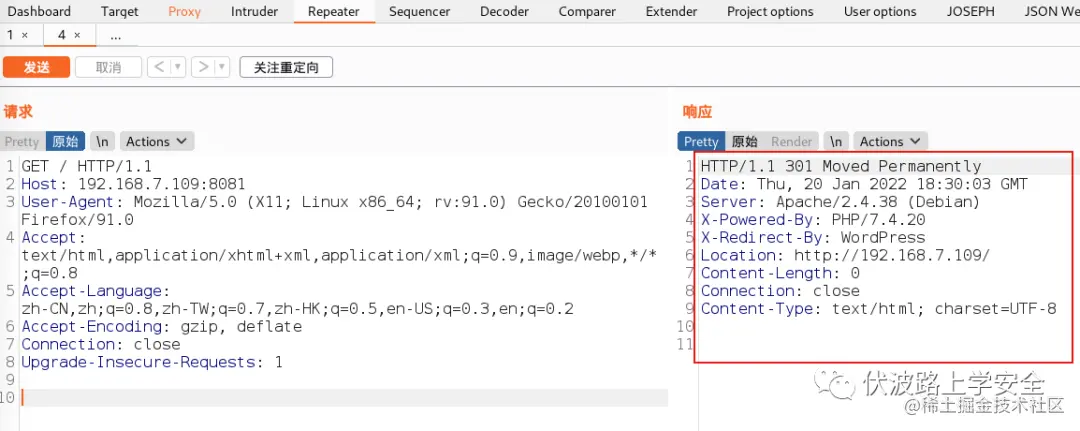Close Repeater sub-tab 4

pos(77,35)
